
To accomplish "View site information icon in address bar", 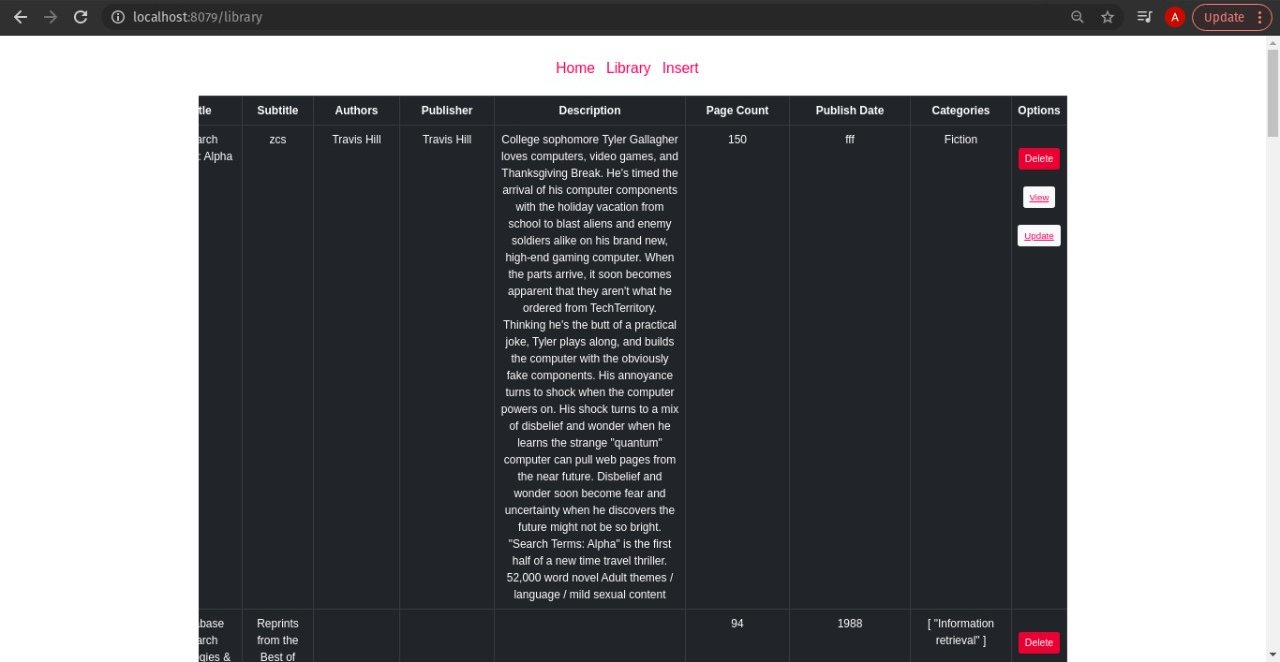I will pos(118,17).
